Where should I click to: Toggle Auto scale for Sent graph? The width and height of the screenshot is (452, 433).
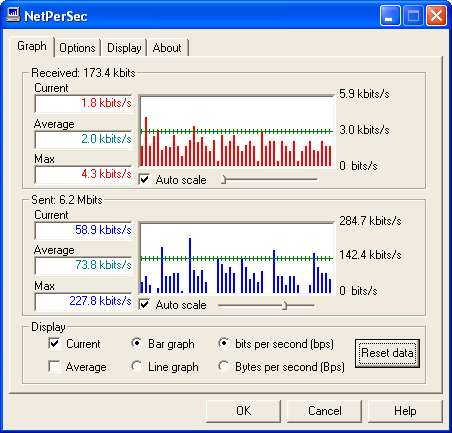[x=144, y=305]
